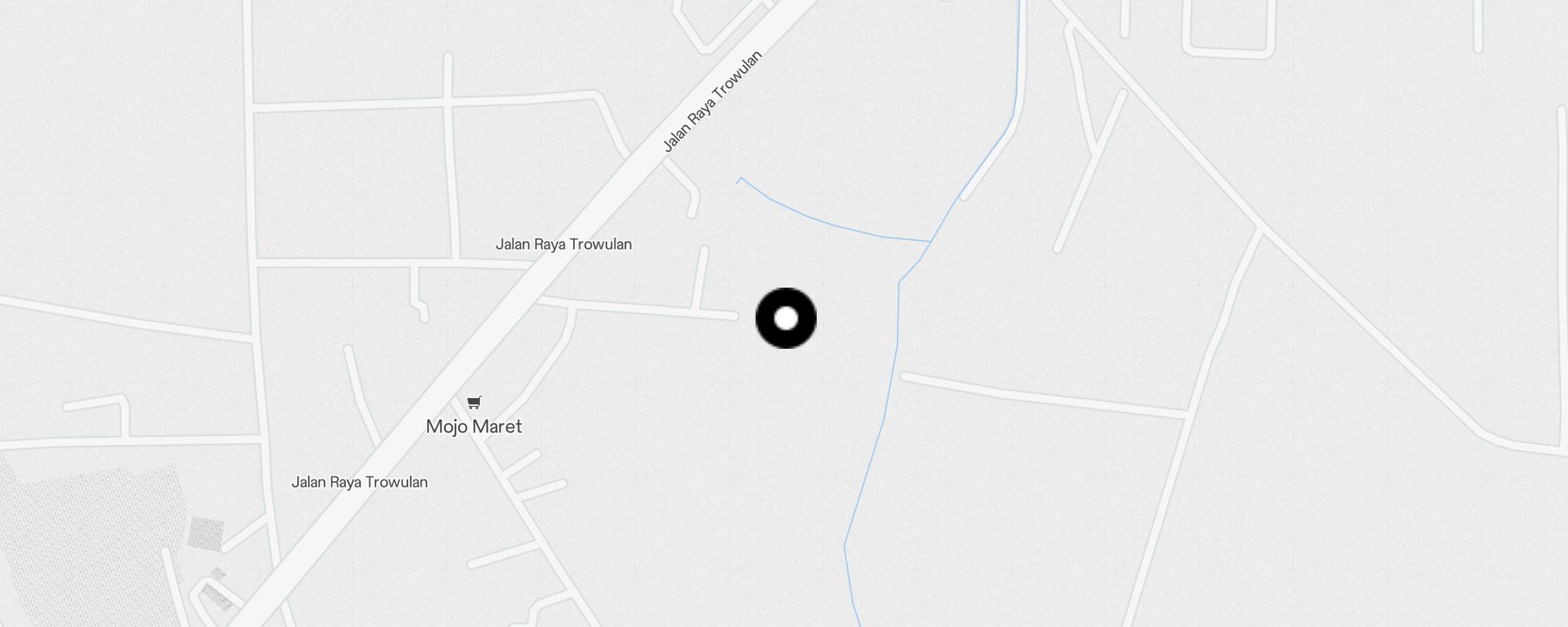Screen dimensions: 1568x627
Task: Click the large dotted-pattern area at bottom-left
Action: 86,541
